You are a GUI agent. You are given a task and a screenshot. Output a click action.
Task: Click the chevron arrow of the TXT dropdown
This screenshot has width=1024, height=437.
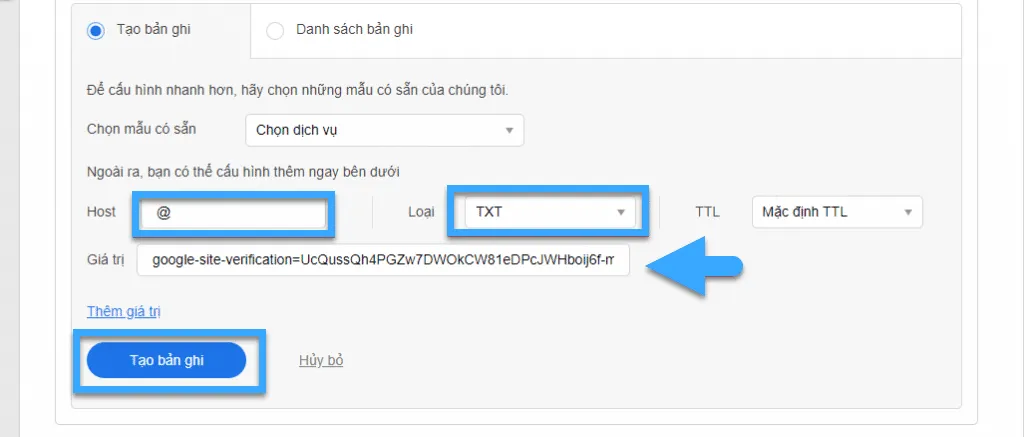coord(620,212)
